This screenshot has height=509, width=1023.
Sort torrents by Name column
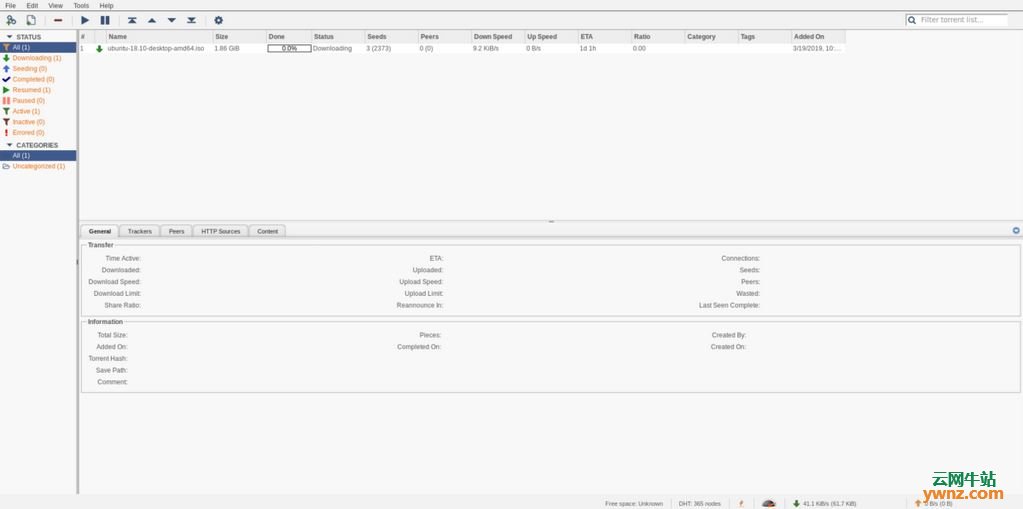coord(159,37)
